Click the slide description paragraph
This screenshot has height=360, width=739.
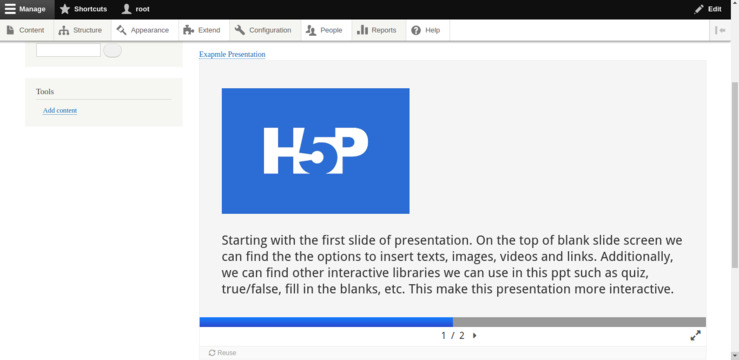[x=452, y=264]
